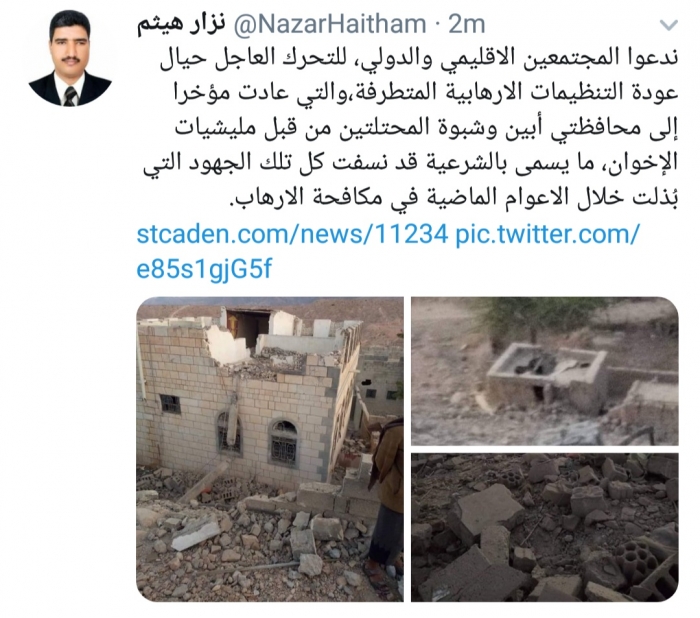View the blurry concrete structure photo

(x=545, y=371)
